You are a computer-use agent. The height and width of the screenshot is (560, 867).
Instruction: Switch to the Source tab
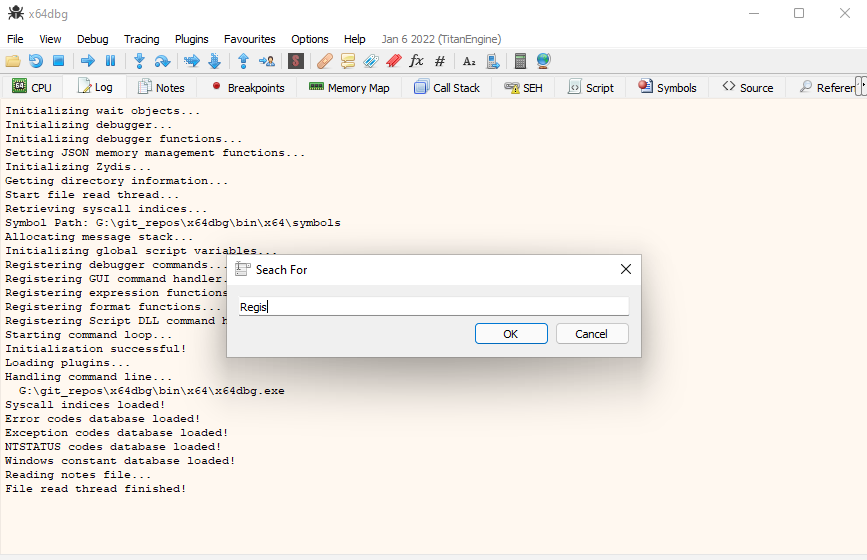coord(748,87)
